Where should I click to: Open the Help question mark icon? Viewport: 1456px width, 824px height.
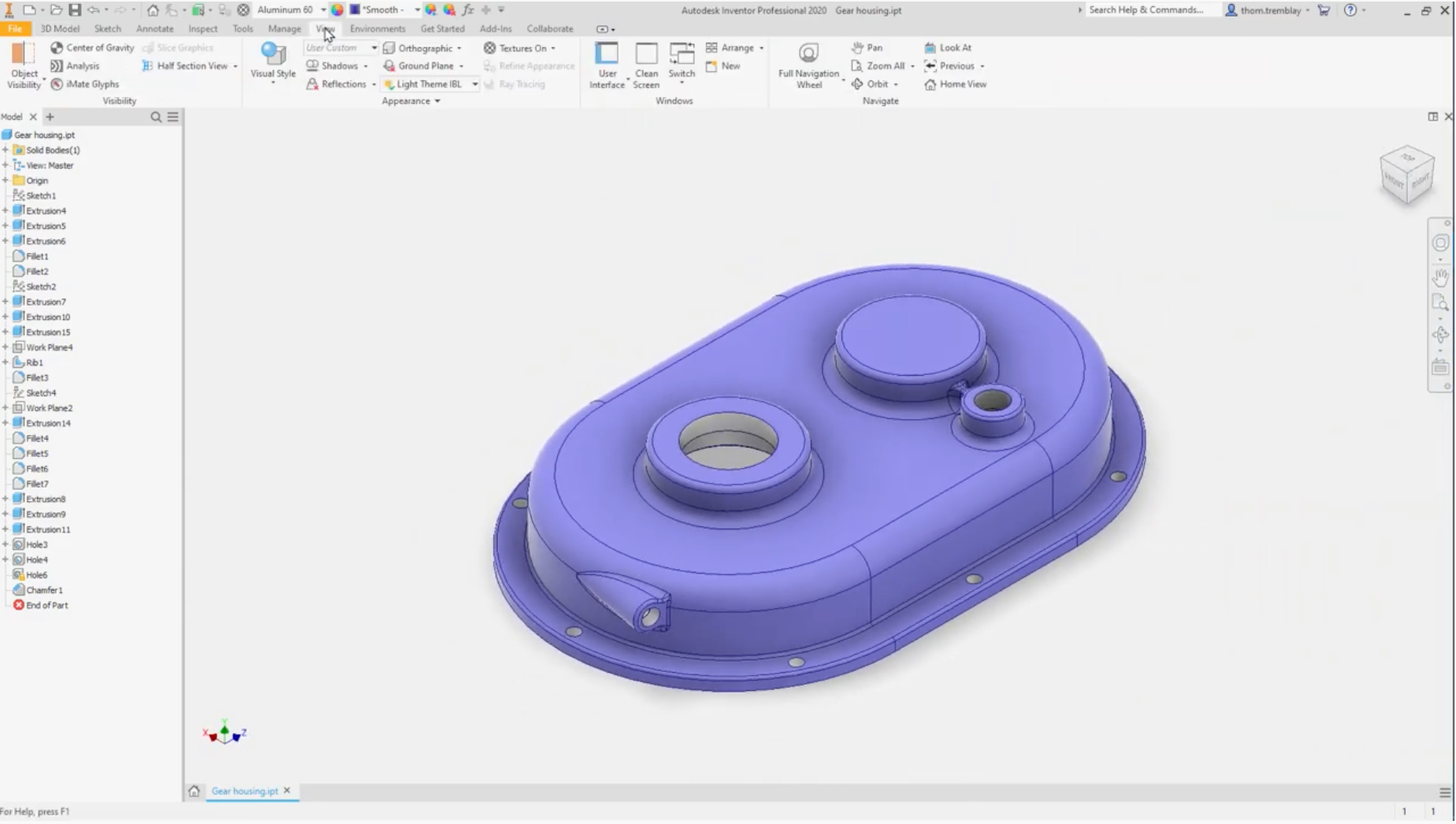(1350, 10)
